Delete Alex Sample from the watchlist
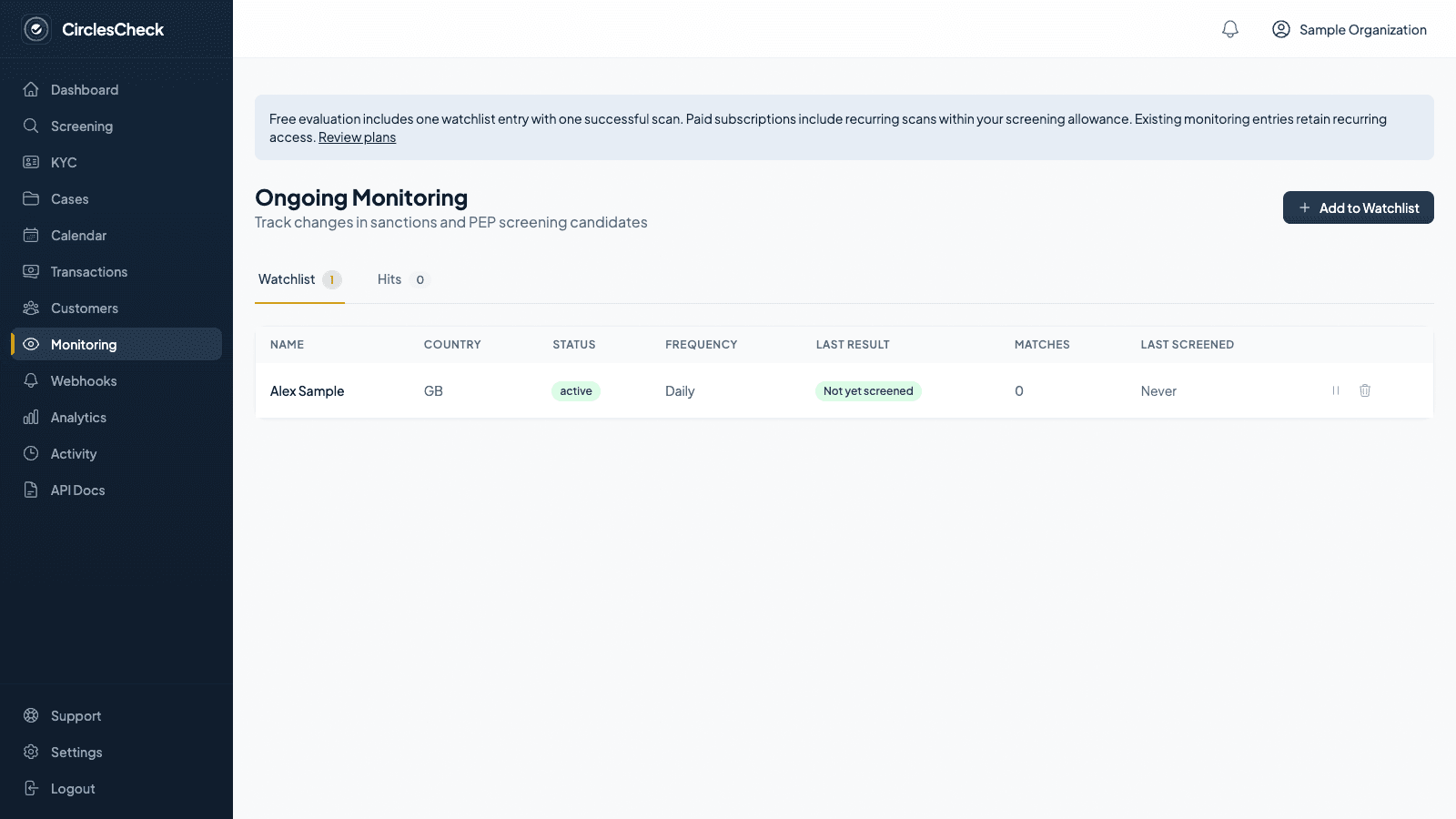This screenshot has width=1456, height=819. [x=1365, y=390]
